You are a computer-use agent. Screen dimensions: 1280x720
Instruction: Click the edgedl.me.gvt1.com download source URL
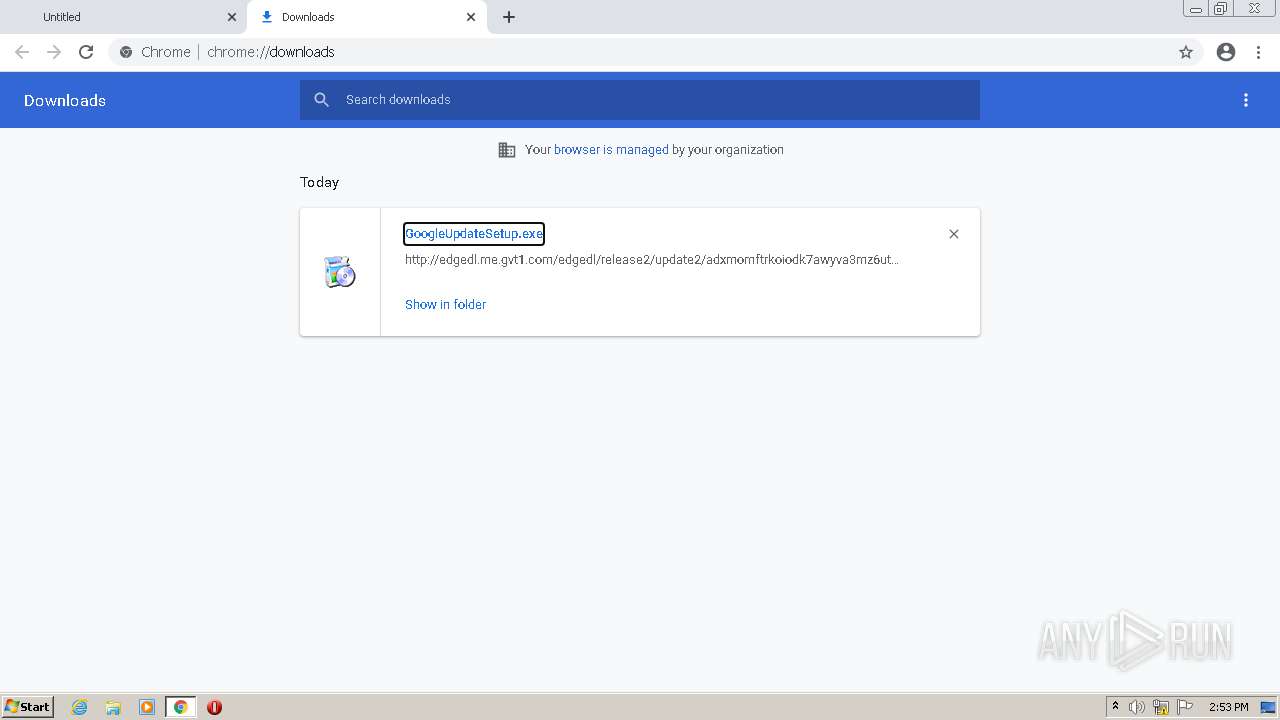point(652,260)
